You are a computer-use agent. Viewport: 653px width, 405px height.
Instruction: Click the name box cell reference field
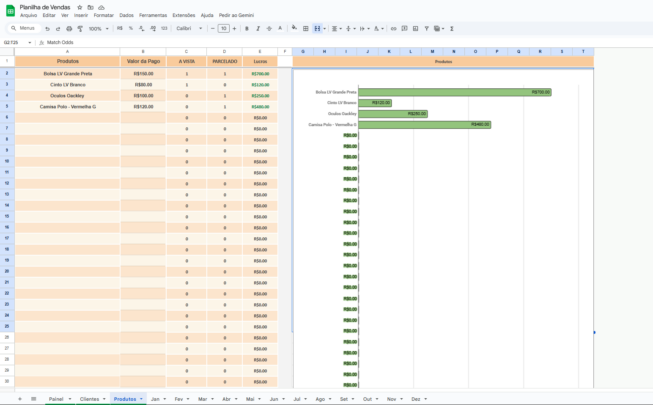(14, 42)
